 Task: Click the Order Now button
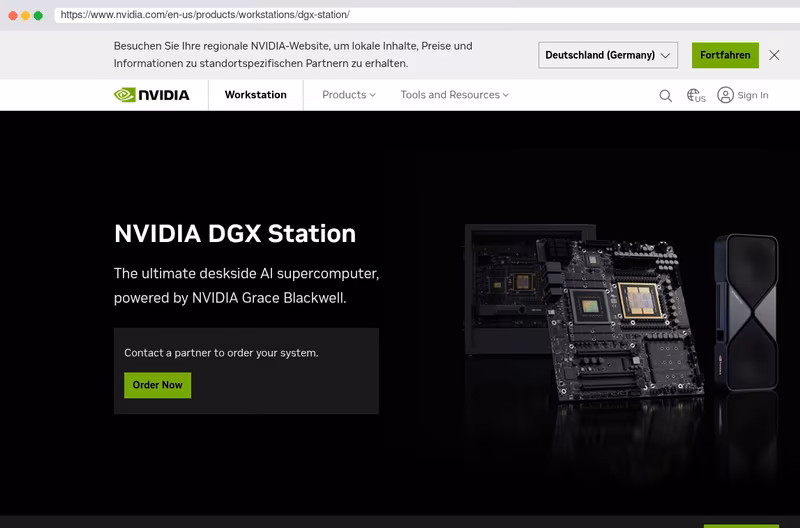158,385
